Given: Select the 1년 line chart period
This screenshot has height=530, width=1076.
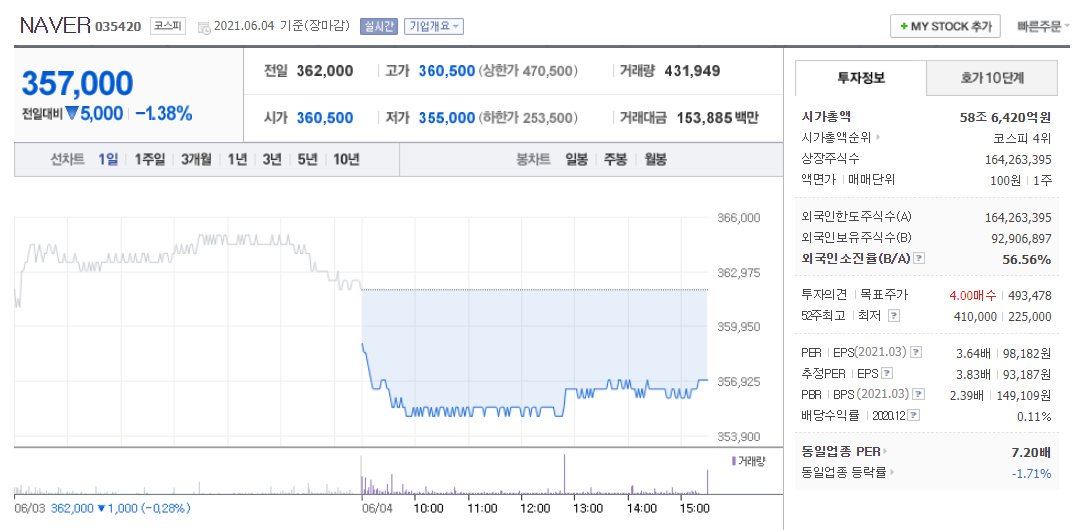Looking at the screenshot, I should [x=237, y=159].
